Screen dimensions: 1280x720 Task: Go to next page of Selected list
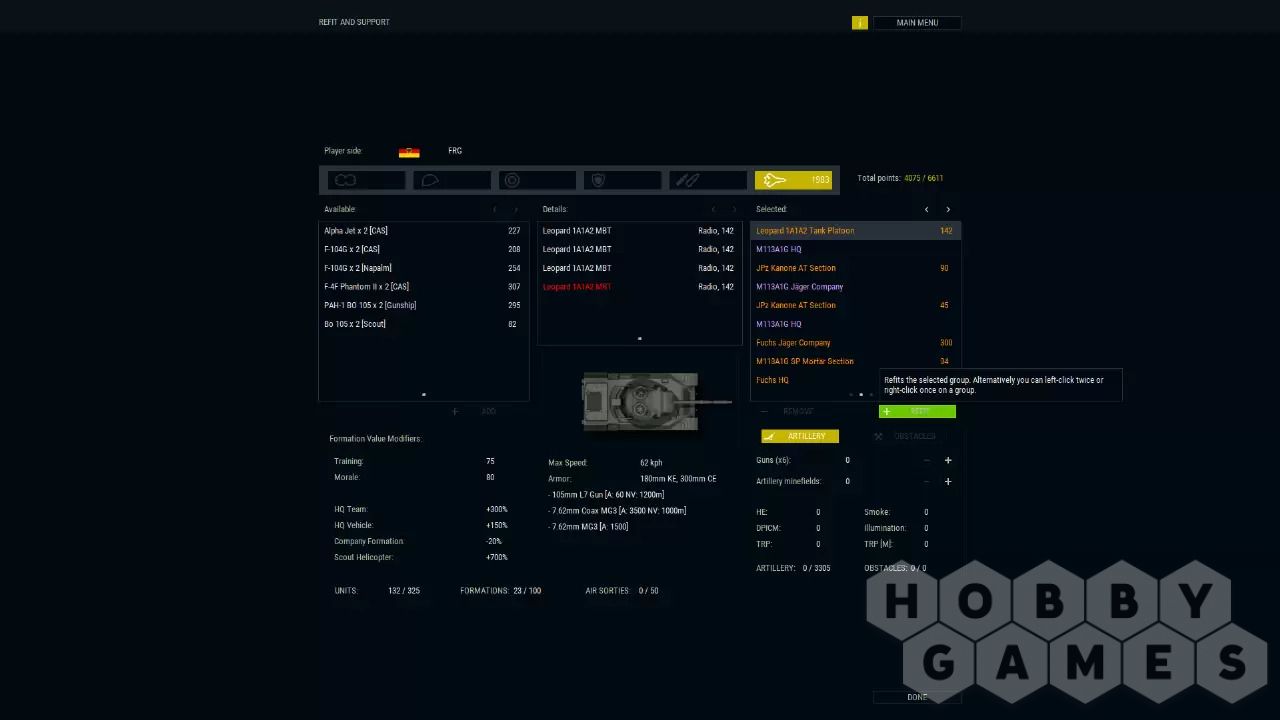948,209
